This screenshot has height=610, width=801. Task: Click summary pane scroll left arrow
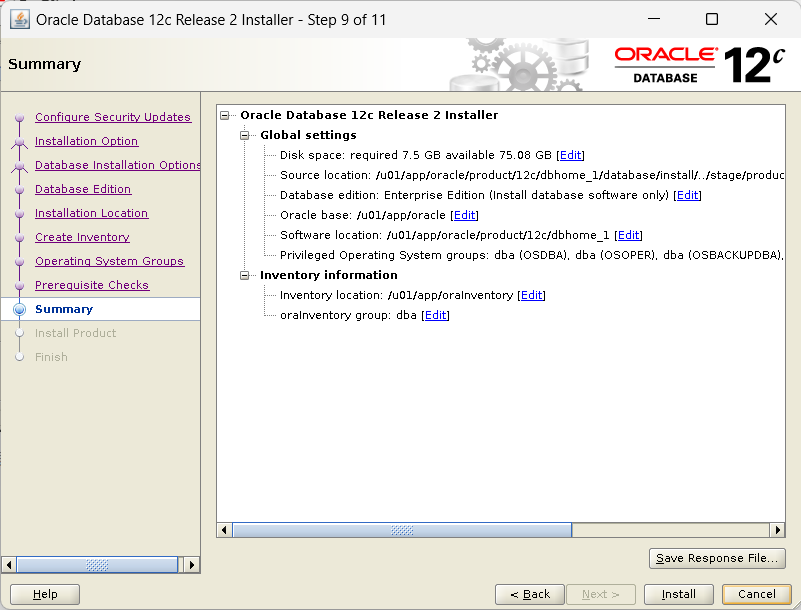[224, 530]
